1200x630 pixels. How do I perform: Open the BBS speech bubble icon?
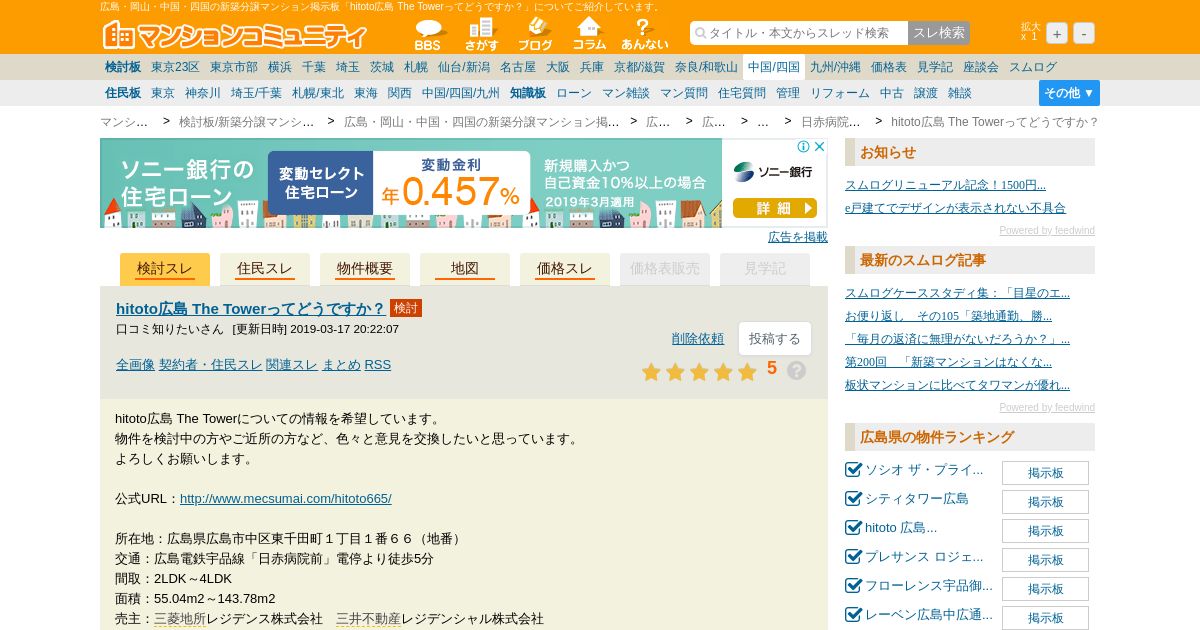click(x=428, y=35)
